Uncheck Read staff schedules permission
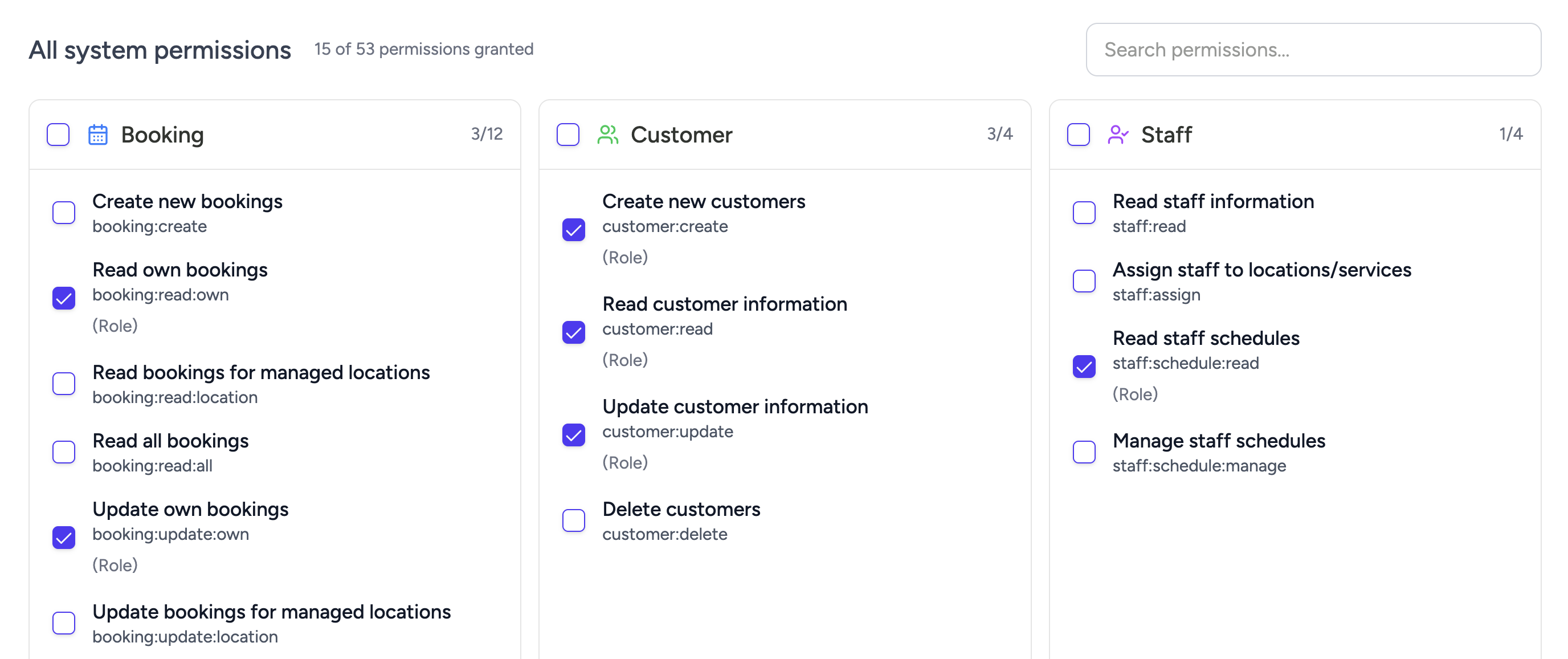The width and height of the screenshot is (1568, 659). 1084,367
